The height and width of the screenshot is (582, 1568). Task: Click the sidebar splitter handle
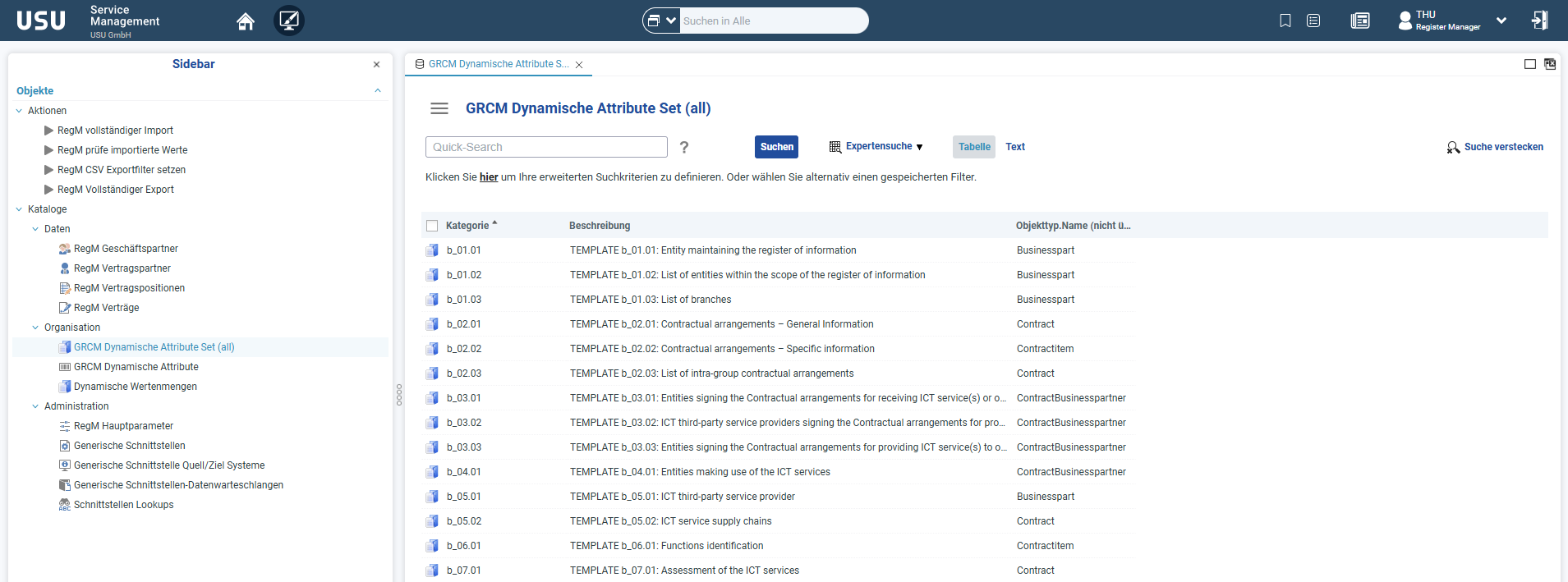pos(399,395)
